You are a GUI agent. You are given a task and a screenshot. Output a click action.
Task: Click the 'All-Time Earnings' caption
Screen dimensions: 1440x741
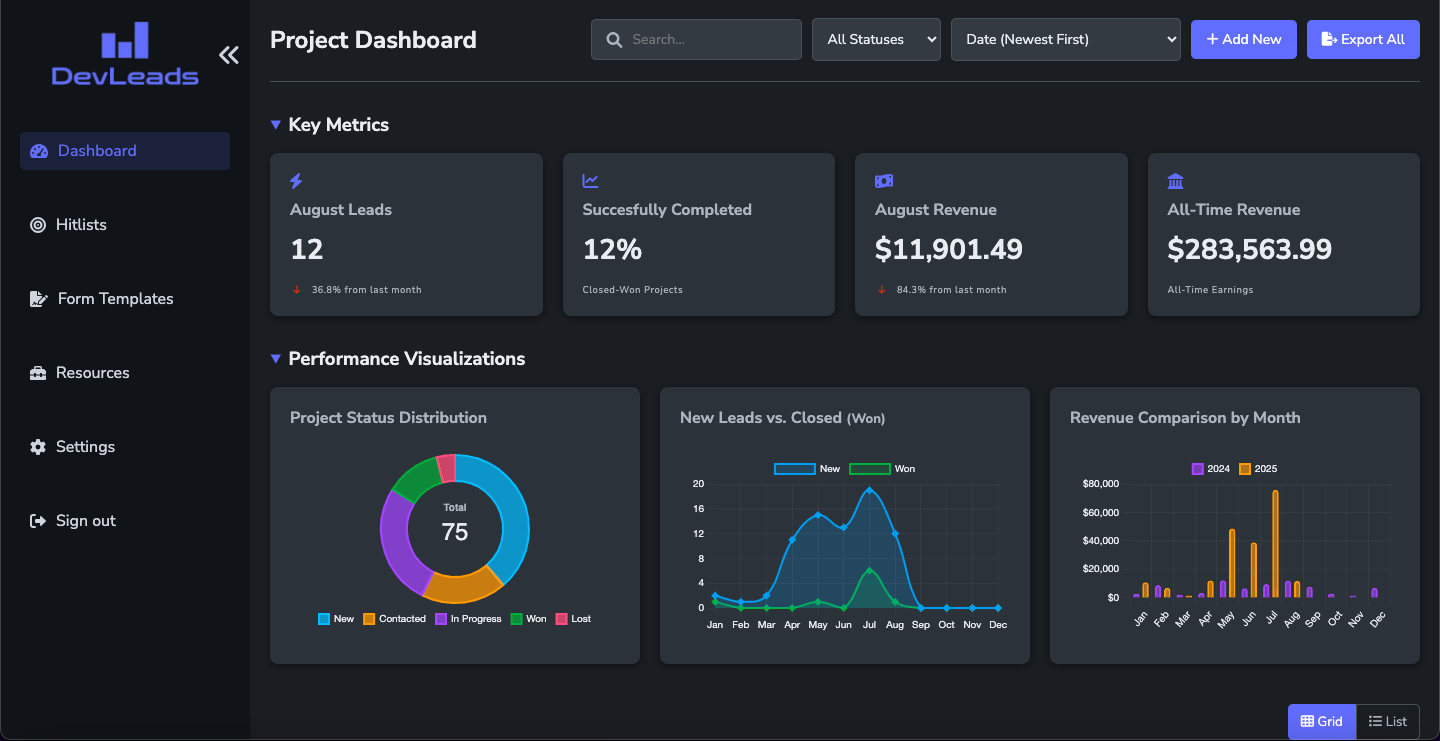pyautogui.click(x=1210, y=290)
